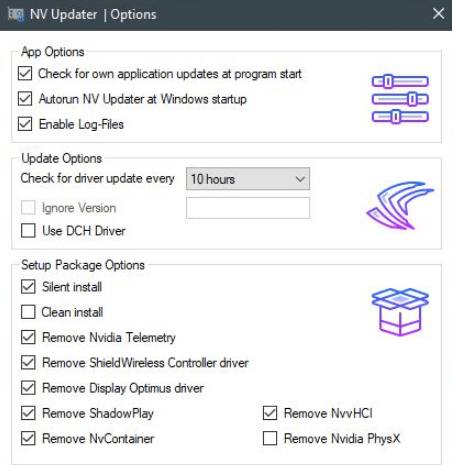Toggle Remove ShadowPlay checkbox
452x465 pixels.
(x=28, y=413)
